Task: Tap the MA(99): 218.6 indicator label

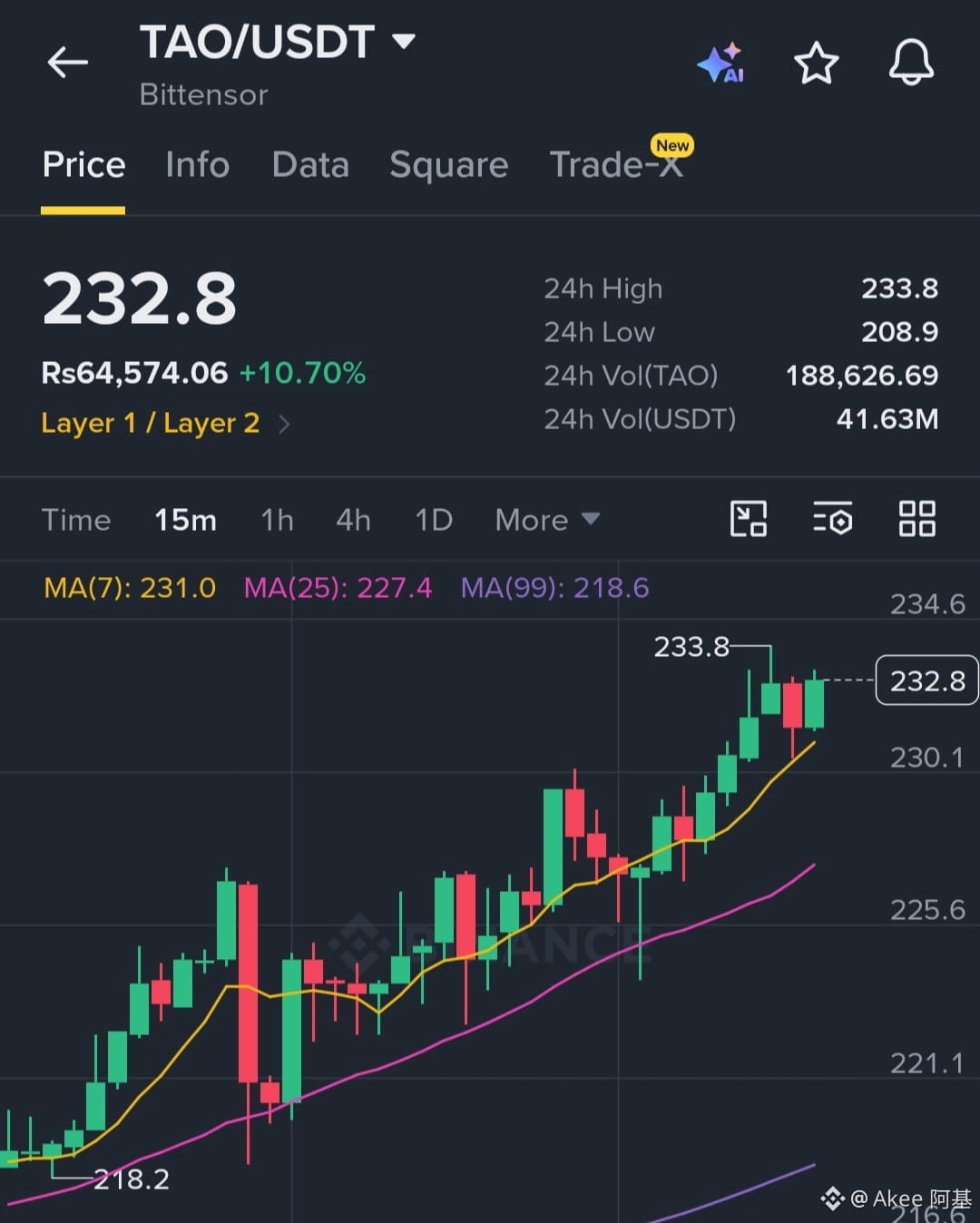Action: click(554, 588)
